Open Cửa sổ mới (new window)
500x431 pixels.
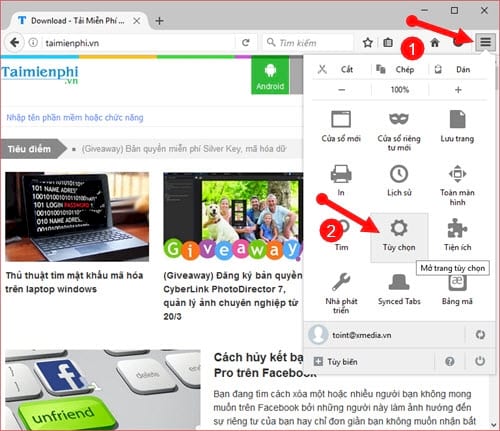341,126
